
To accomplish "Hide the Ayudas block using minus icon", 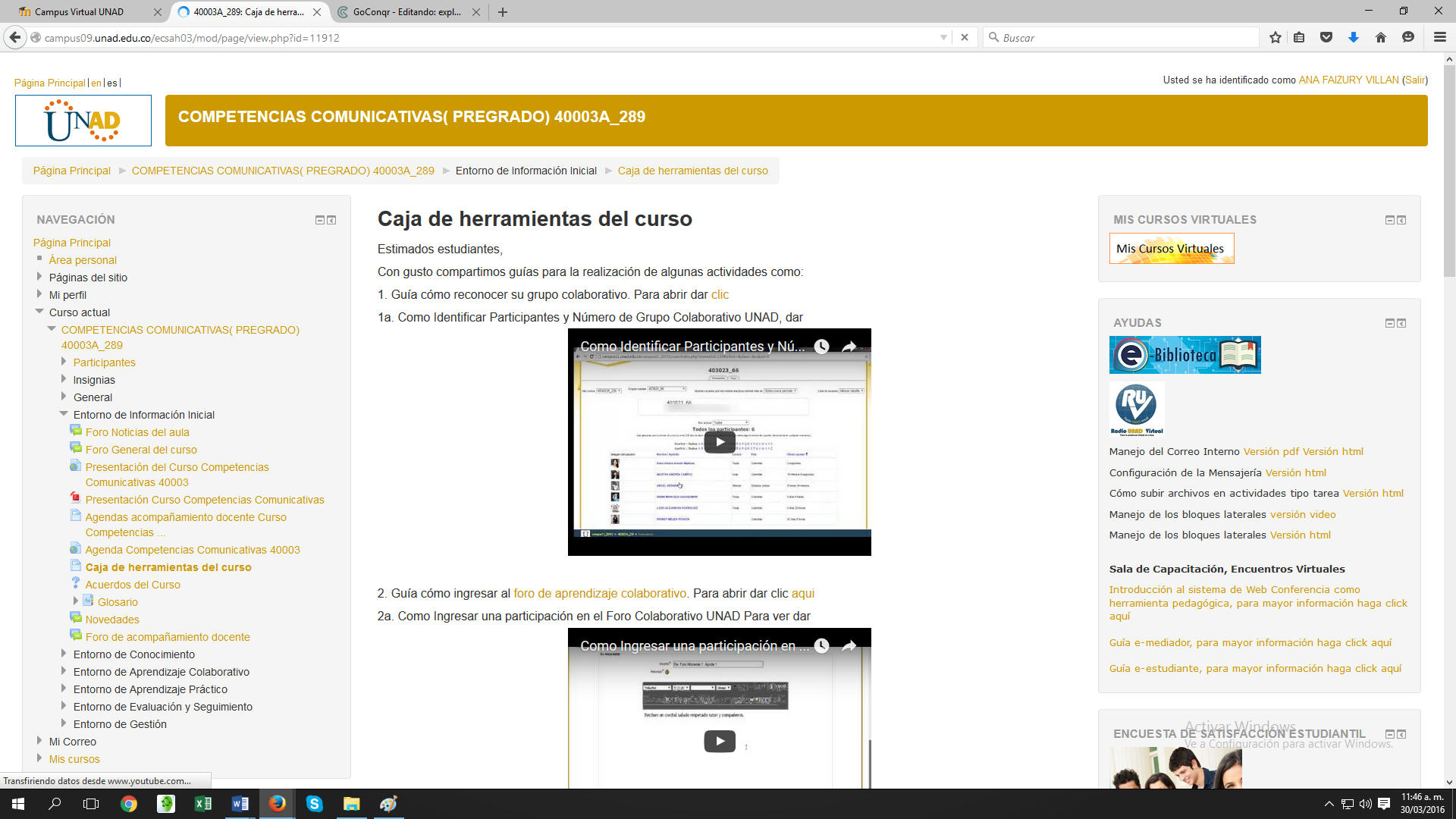I will [x=1390, y=323].
